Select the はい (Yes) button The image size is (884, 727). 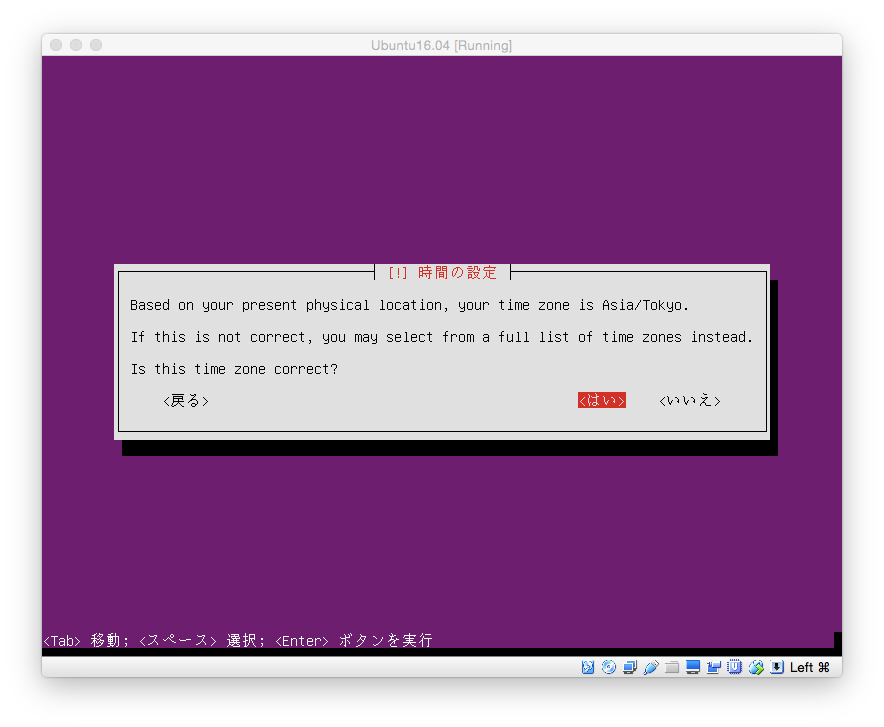602,400
